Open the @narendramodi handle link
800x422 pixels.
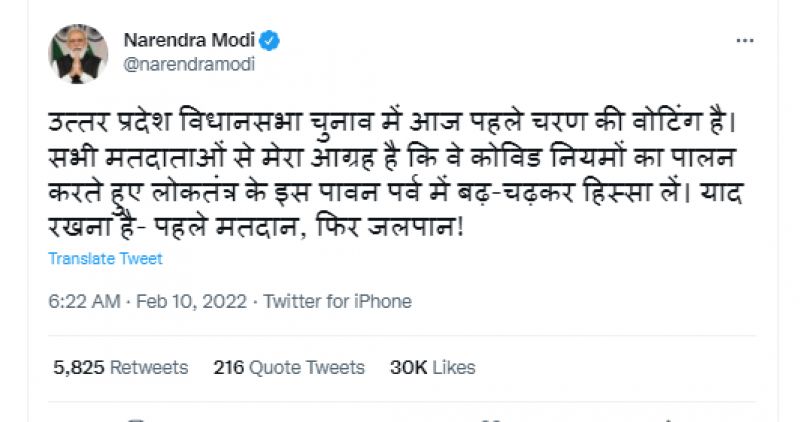188,64
